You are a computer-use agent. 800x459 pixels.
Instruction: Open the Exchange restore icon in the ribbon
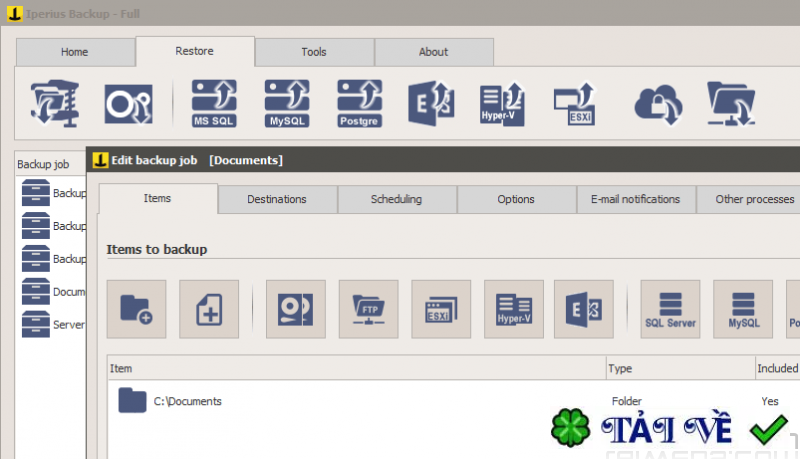[432, 104]
